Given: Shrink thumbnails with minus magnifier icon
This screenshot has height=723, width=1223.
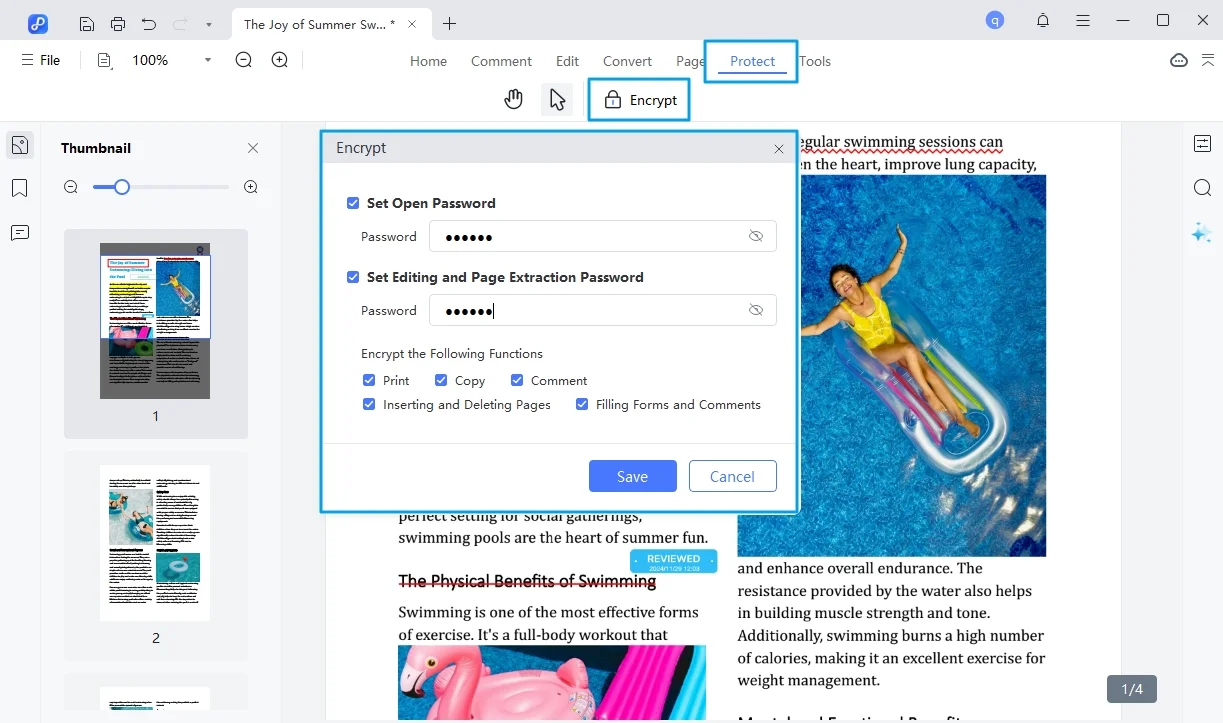Looking at the screenshot, I should (x=71, y=187).
